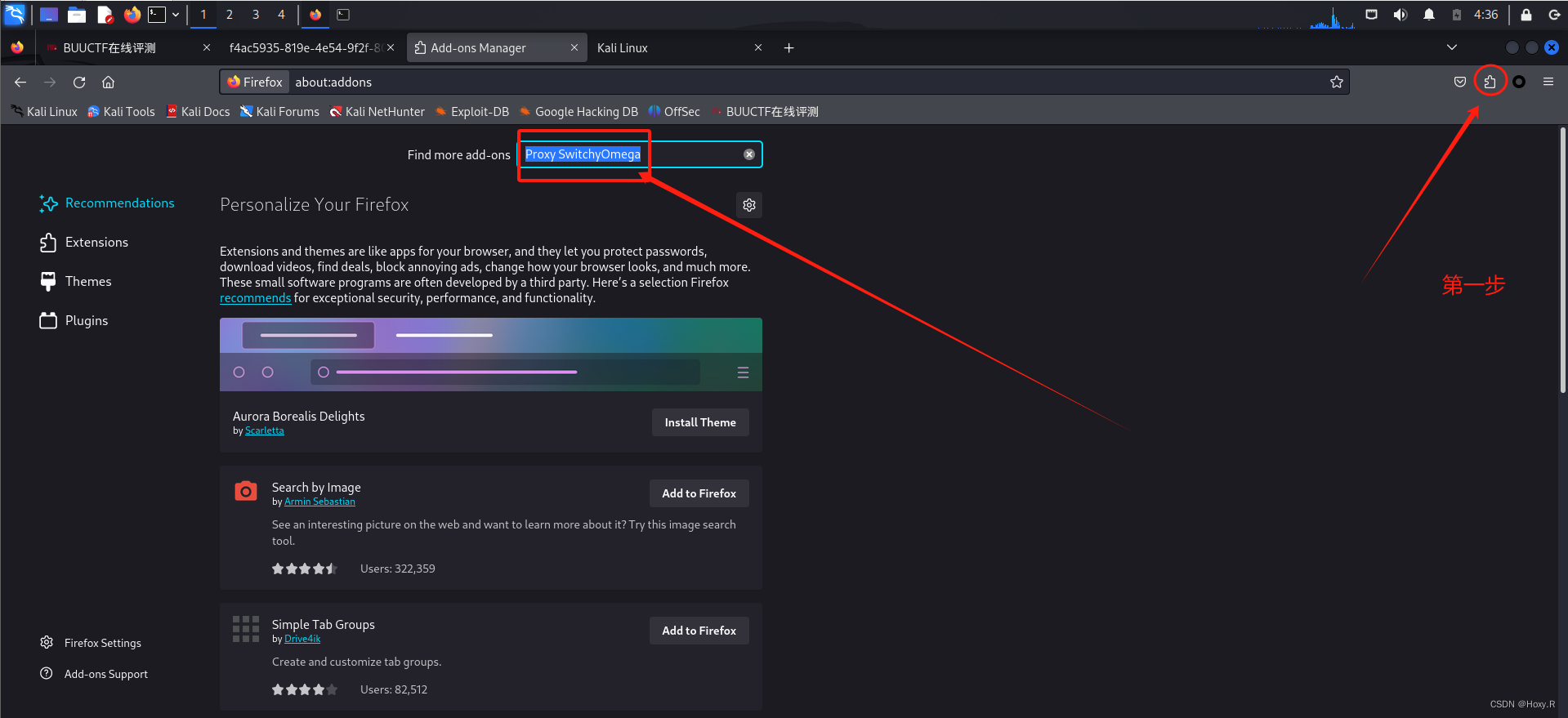Open the Exploit-DB bookmark
The height and width of the screenshot is (718, 1568).
(472, 112)
